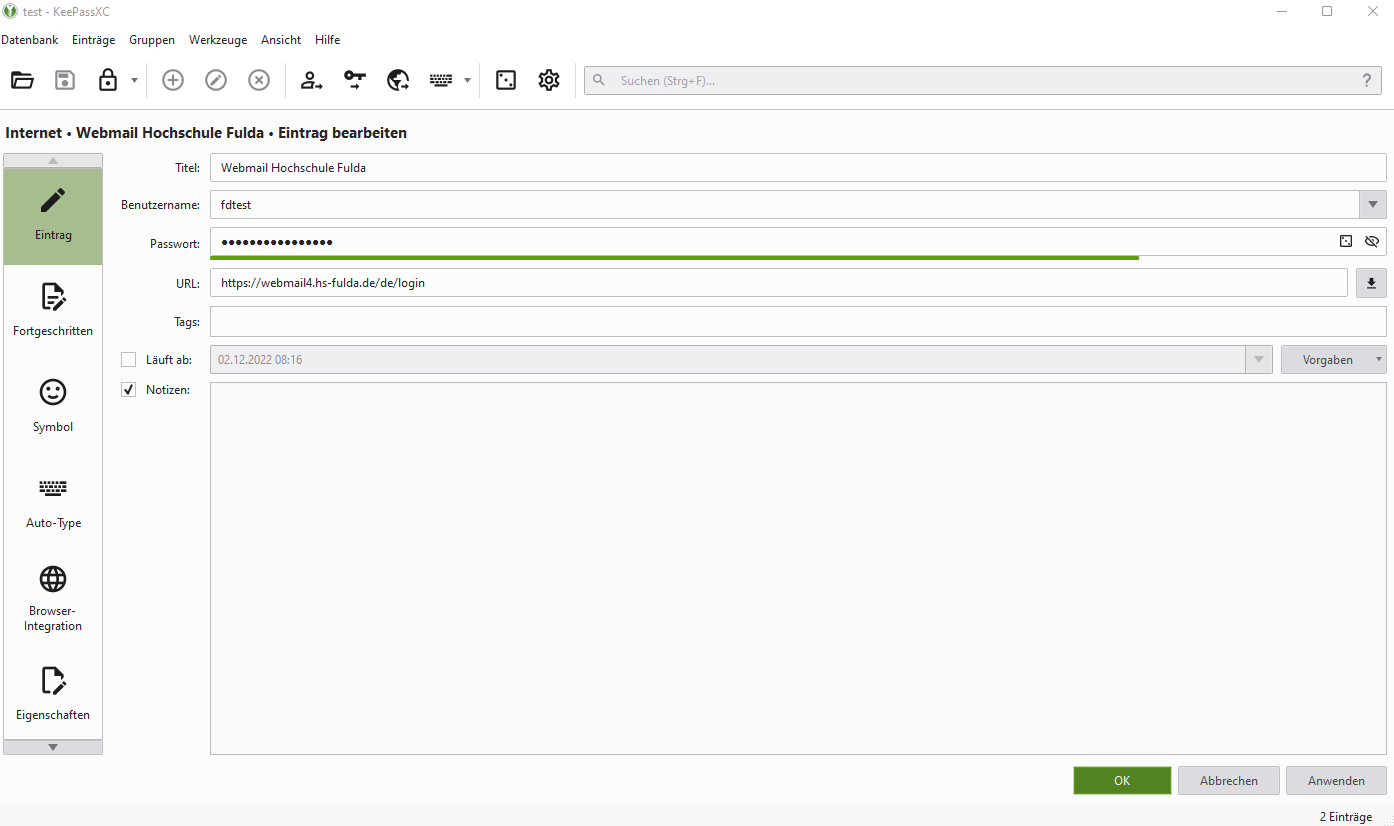
Task: Click the password generator dice toolbar icon
Action: coord(506,81)
